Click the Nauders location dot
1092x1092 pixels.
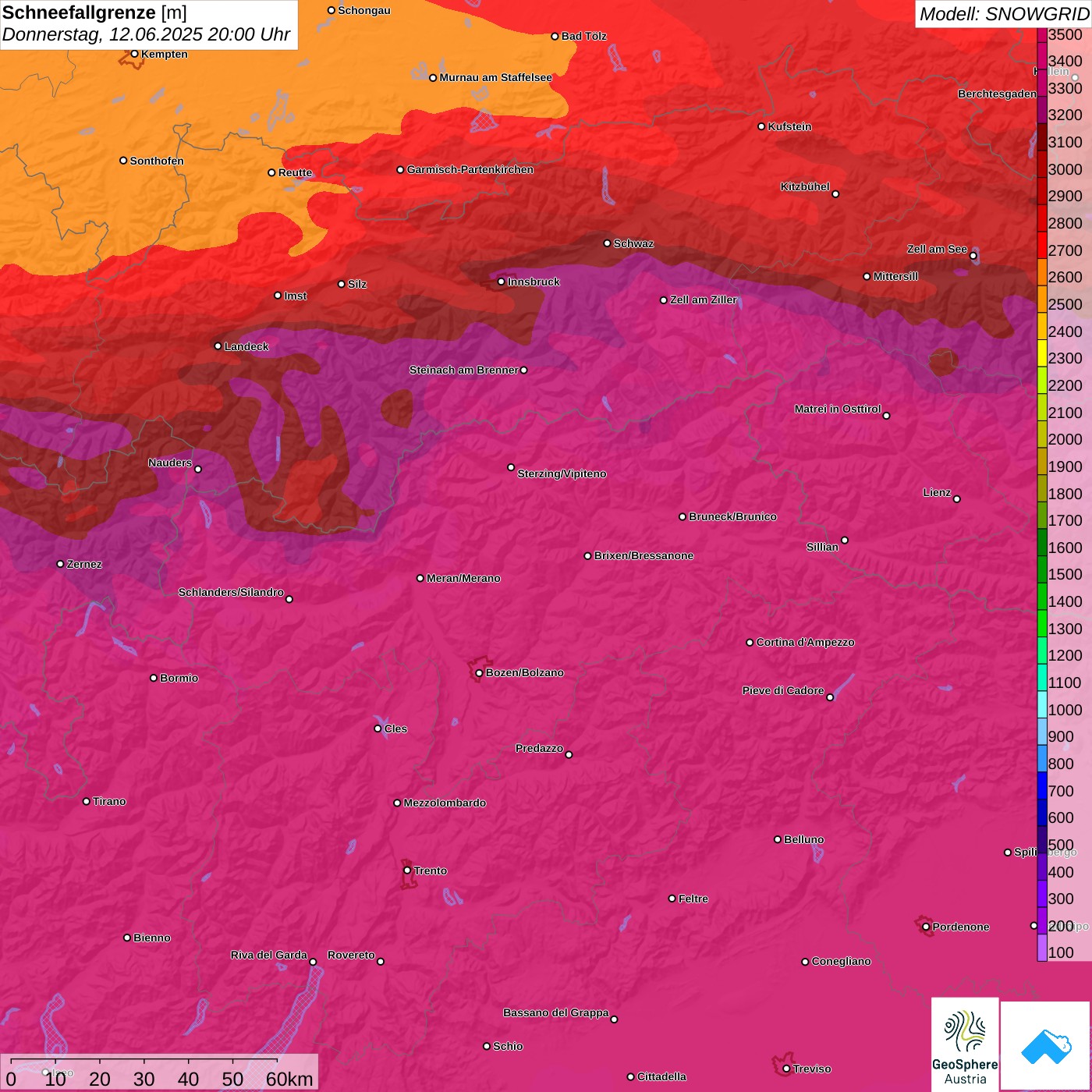pos(197,470)
